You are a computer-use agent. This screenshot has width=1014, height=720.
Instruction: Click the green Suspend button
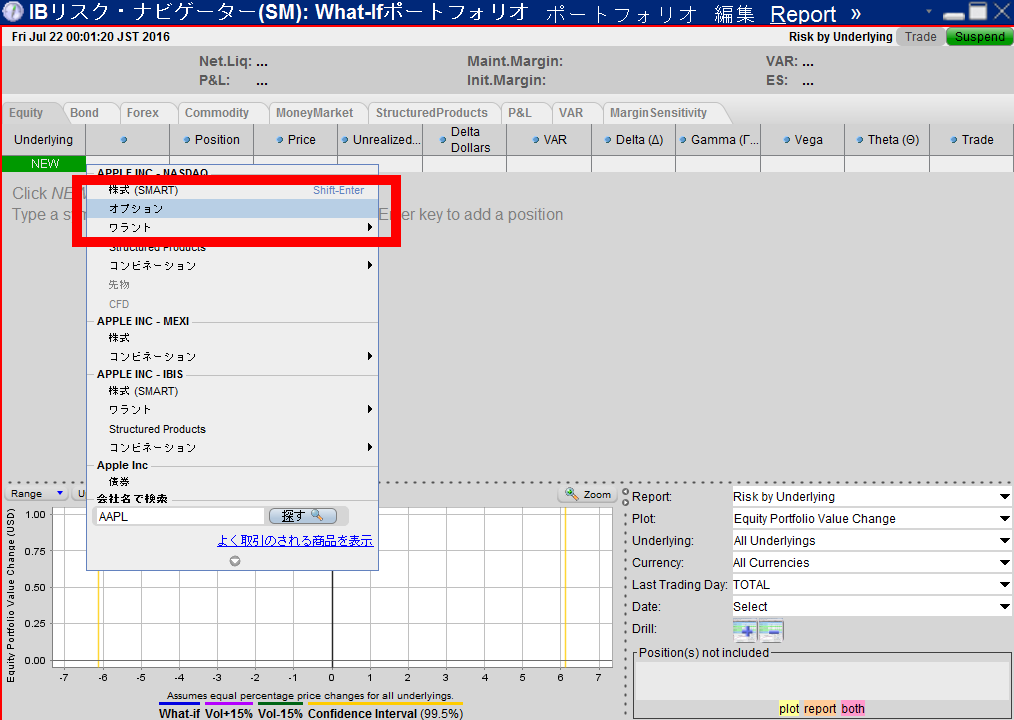(979, 37)
